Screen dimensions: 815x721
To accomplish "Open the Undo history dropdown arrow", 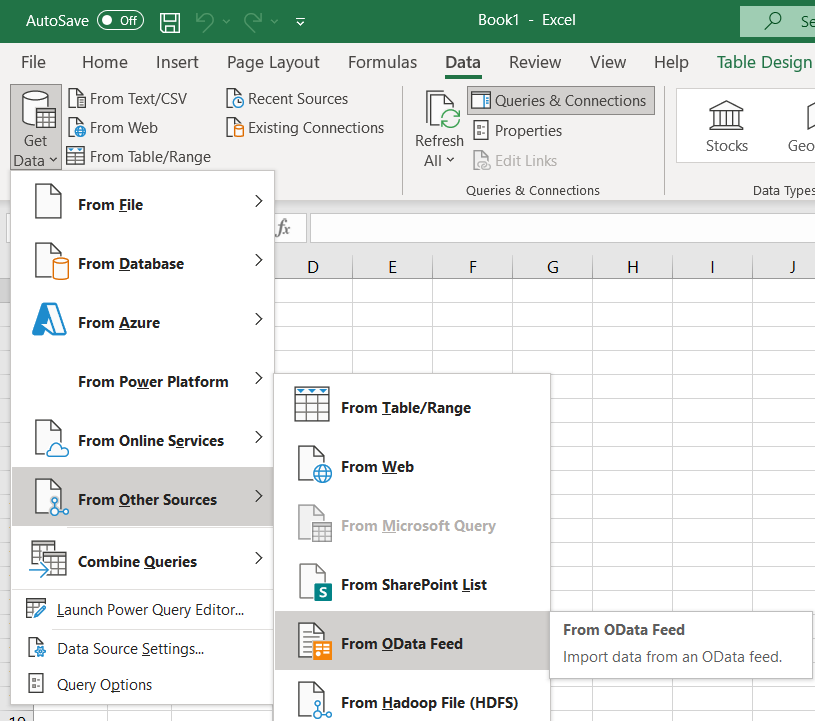I will (226, 21).
